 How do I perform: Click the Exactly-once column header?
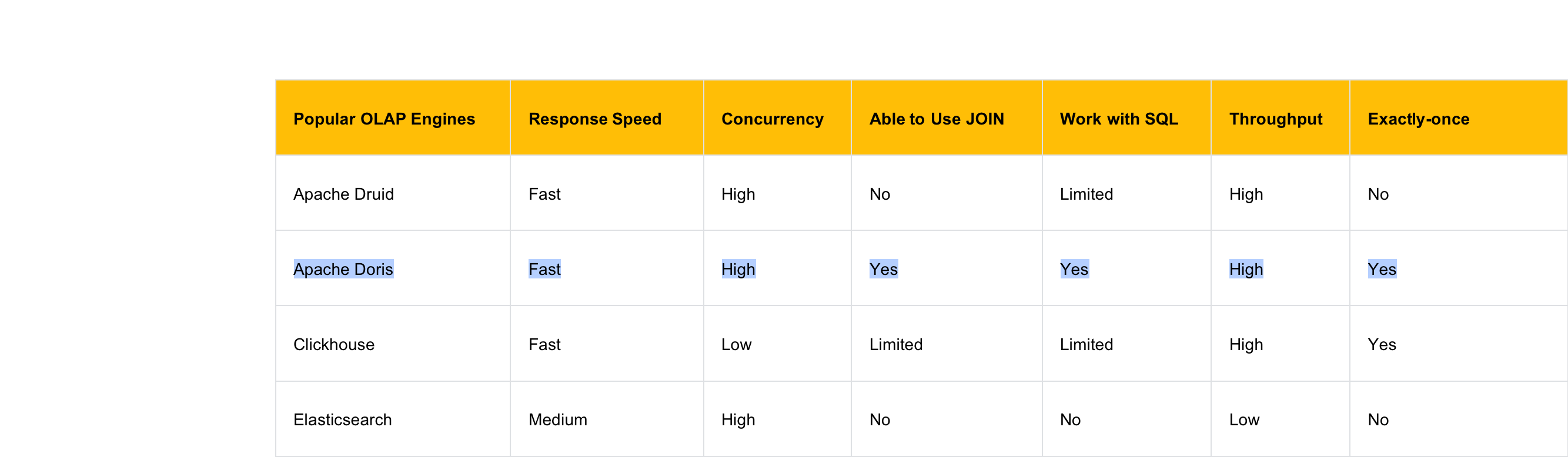tap(1417, 119)
